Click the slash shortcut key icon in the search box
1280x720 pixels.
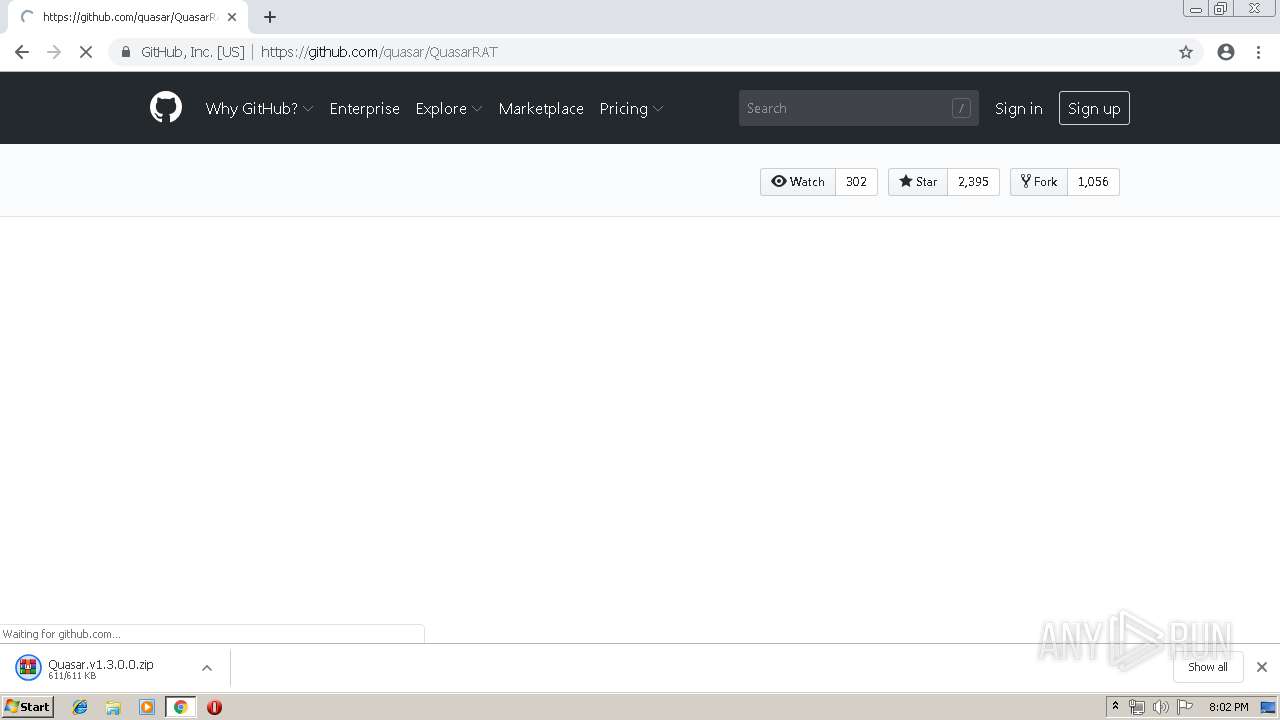pos(961,108)
